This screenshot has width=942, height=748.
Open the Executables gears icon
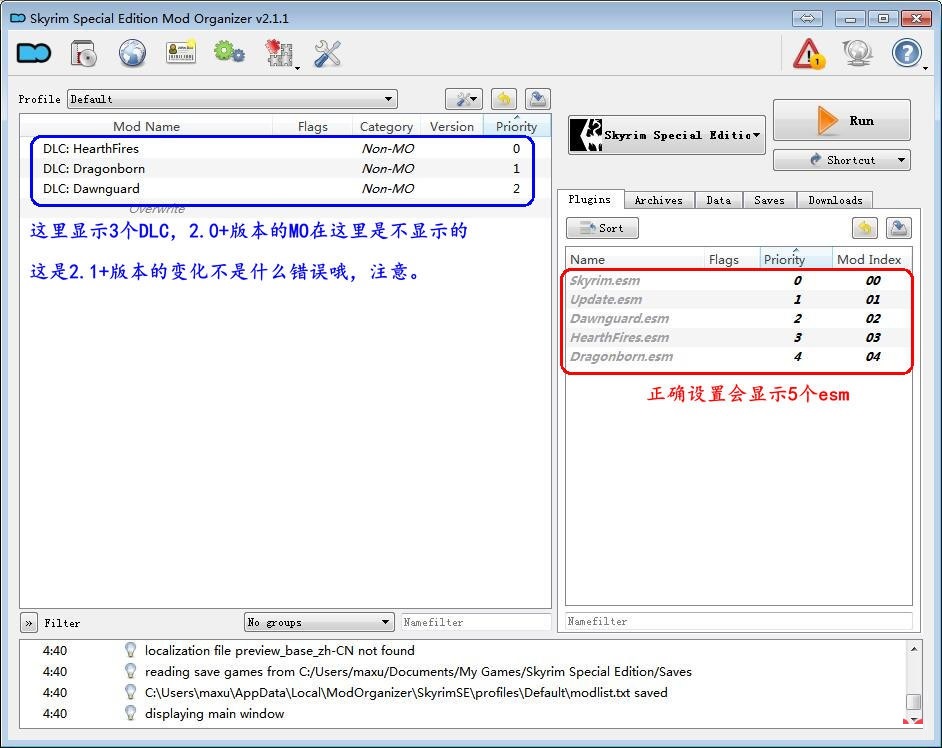click(229, 52)
